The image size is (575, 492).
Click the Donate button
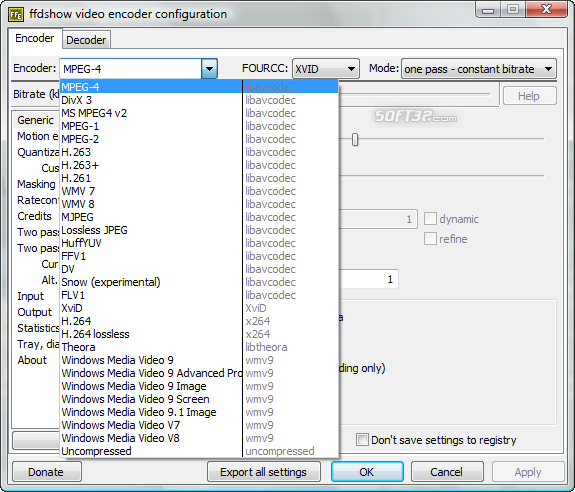point(47,472)
